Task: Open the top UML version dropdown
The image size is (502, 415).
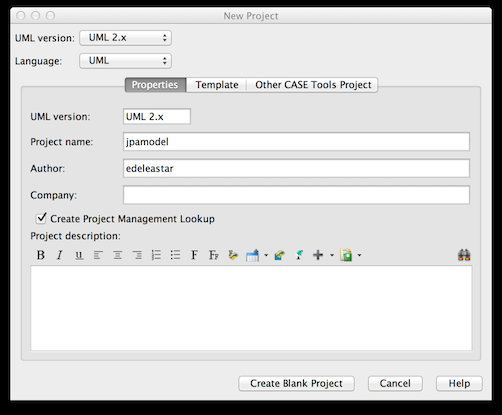Action: [x=126, y=38]
